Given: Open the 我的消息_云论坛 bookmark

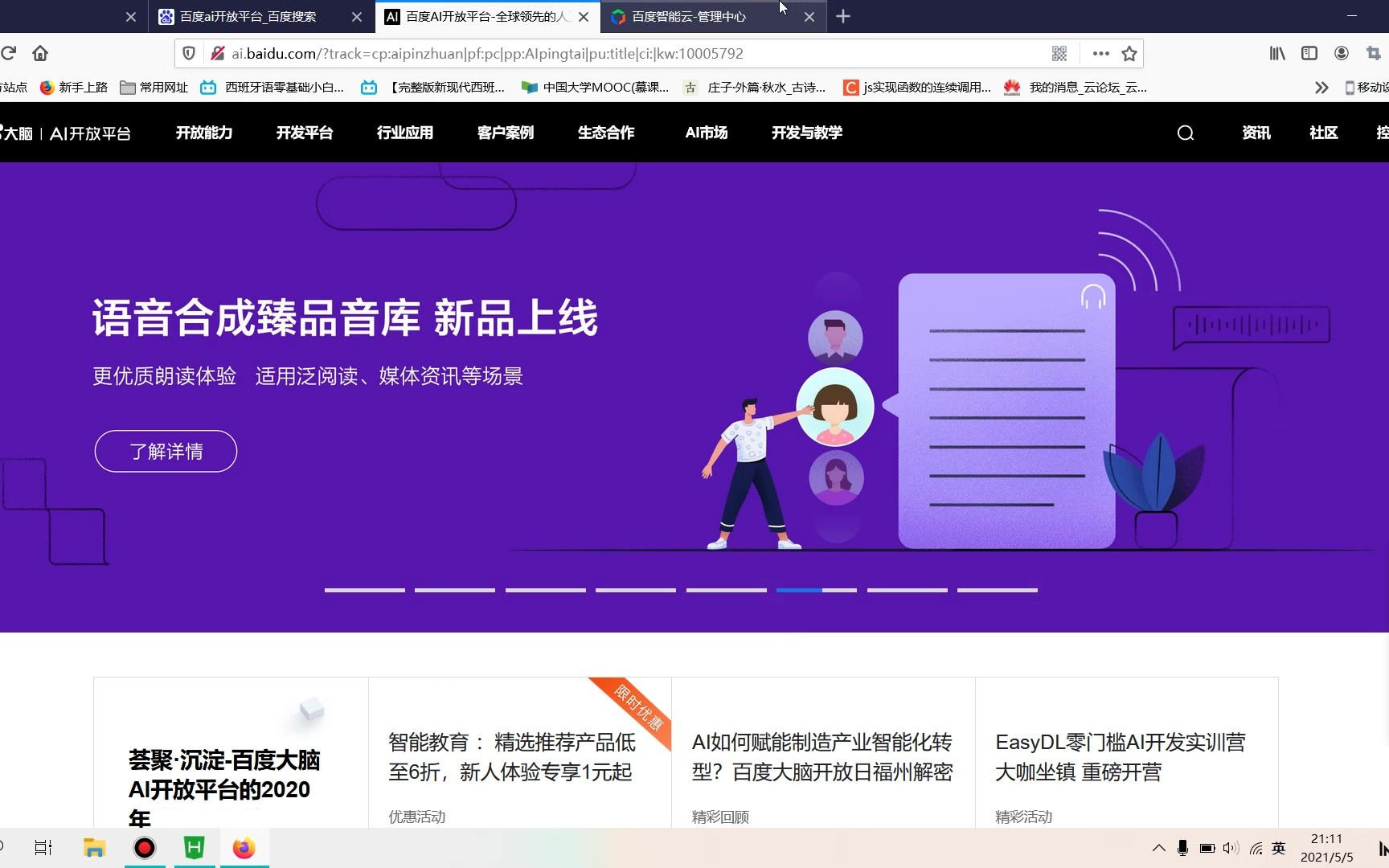Looking at the screenshot, I should coord(1076,87).
